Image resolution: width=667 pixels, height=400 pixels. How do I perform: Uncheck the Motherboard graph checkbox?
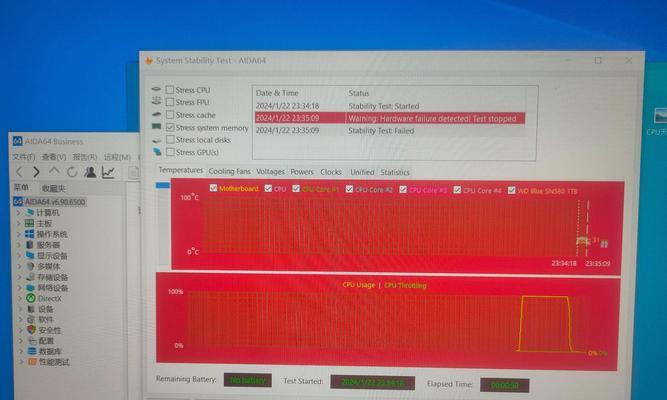214,188
